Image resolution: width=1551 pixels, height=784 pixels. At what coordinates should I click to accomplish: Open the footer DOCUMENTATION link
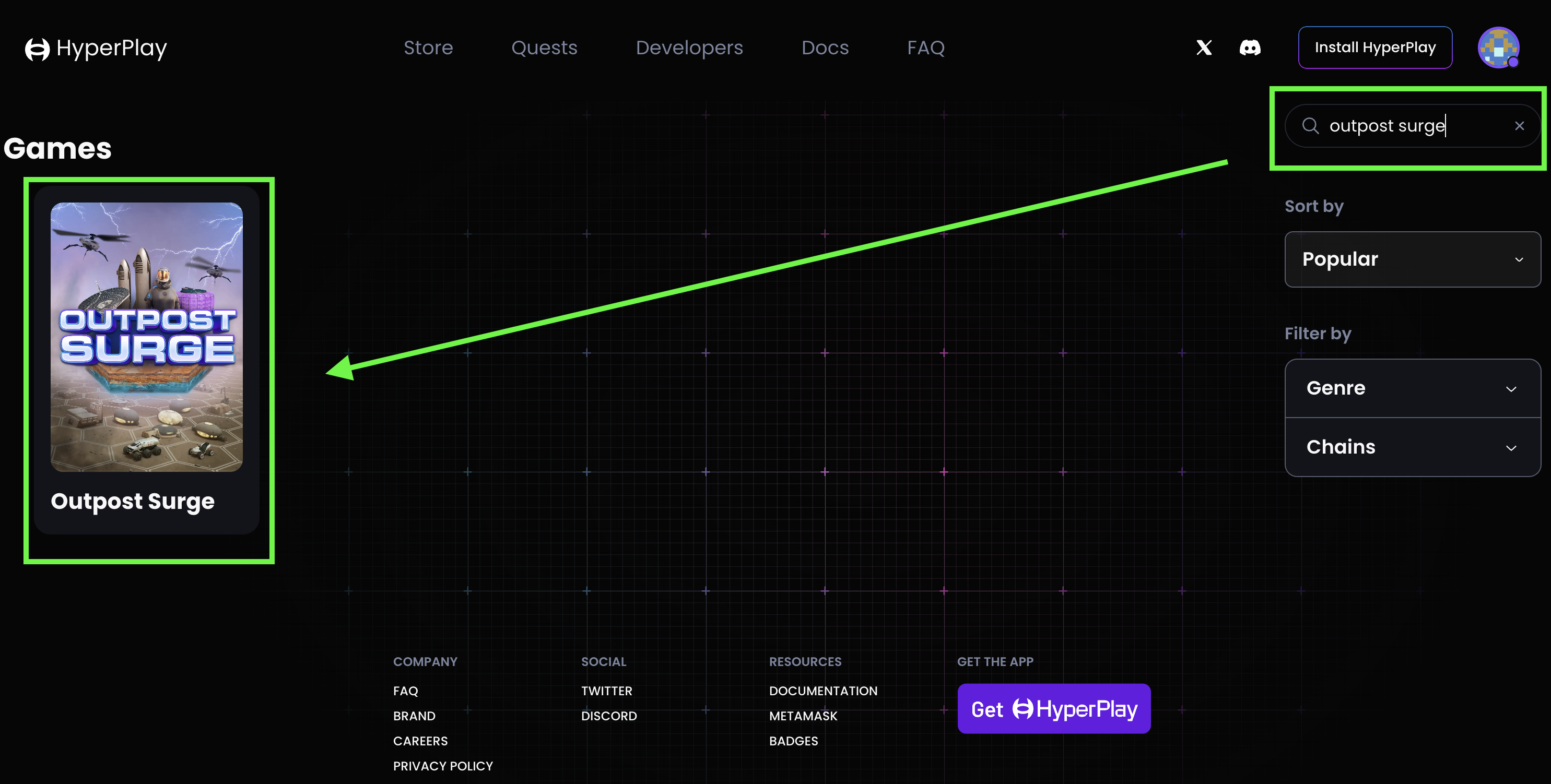point(823,691)
